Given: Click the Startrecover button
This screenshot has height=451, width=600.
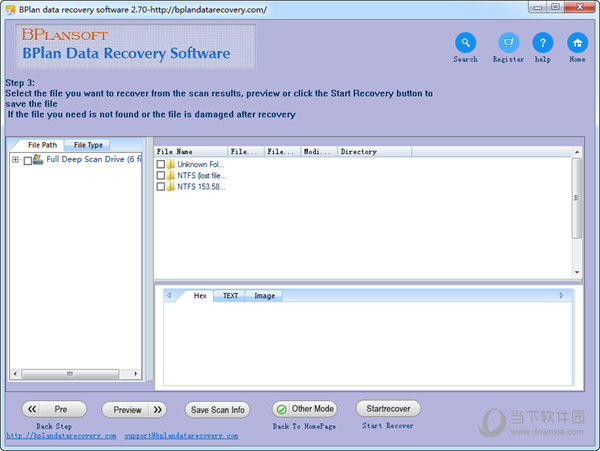Looking at the screenshot, I should (388, 409).
